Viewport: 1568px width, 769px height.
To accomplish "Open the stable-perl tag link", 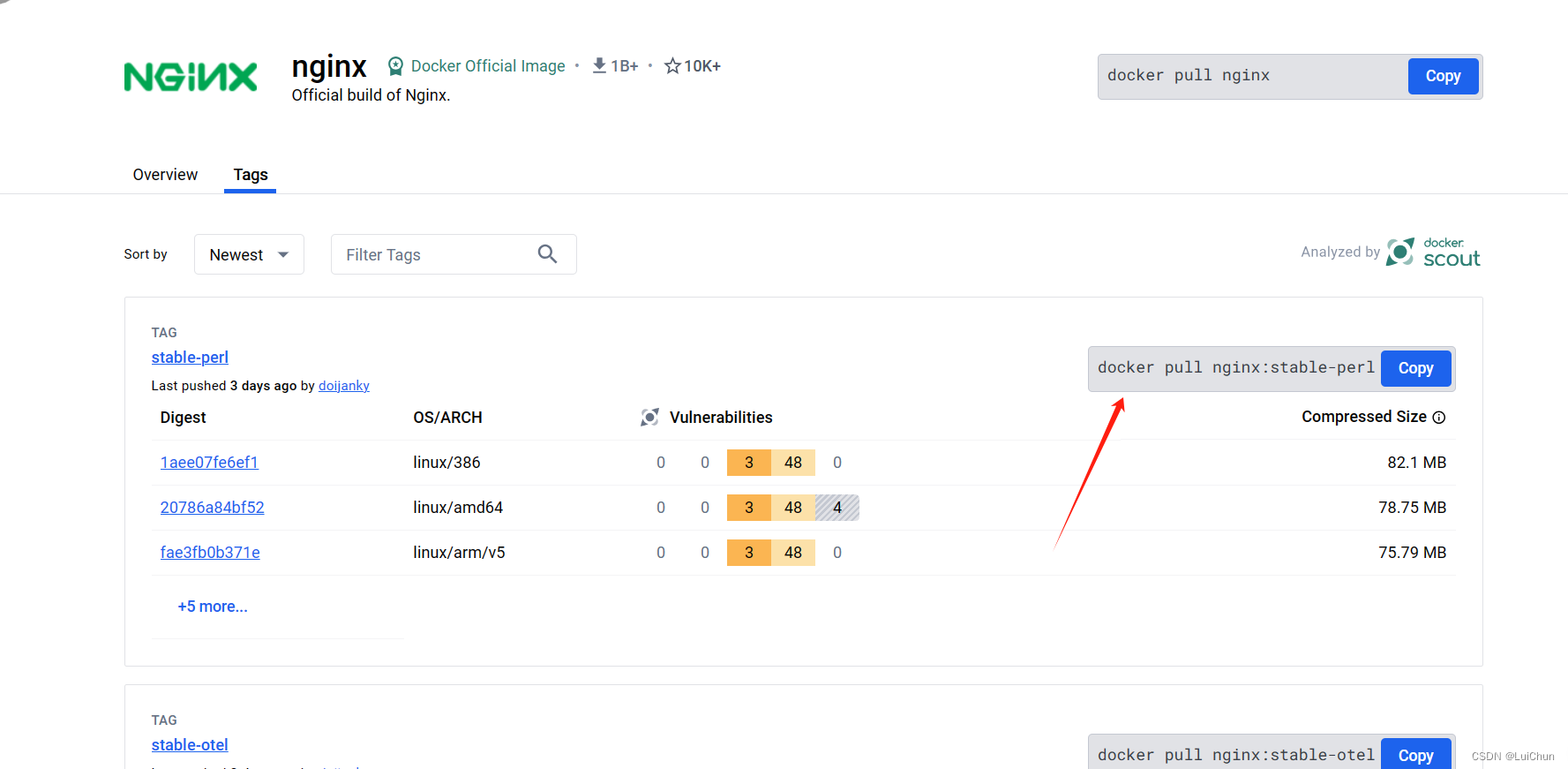I will coord(190,358).
